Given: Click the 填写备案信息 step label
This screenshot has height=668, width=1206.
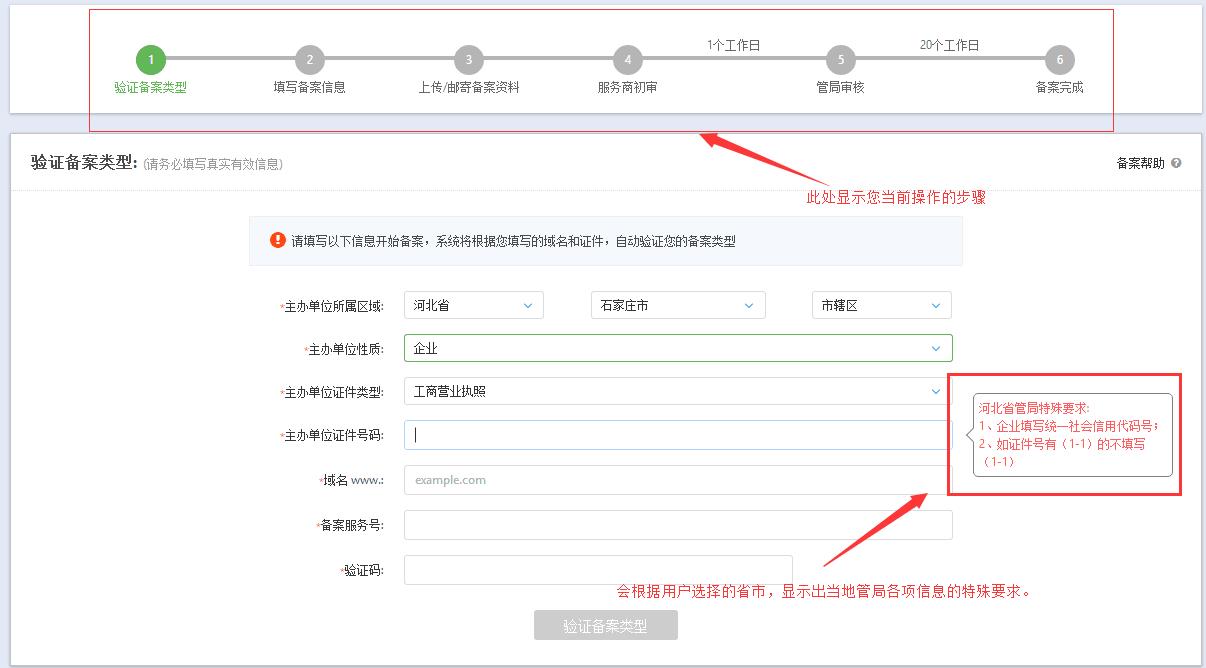Looking at the screenshot, I should 309,87.
